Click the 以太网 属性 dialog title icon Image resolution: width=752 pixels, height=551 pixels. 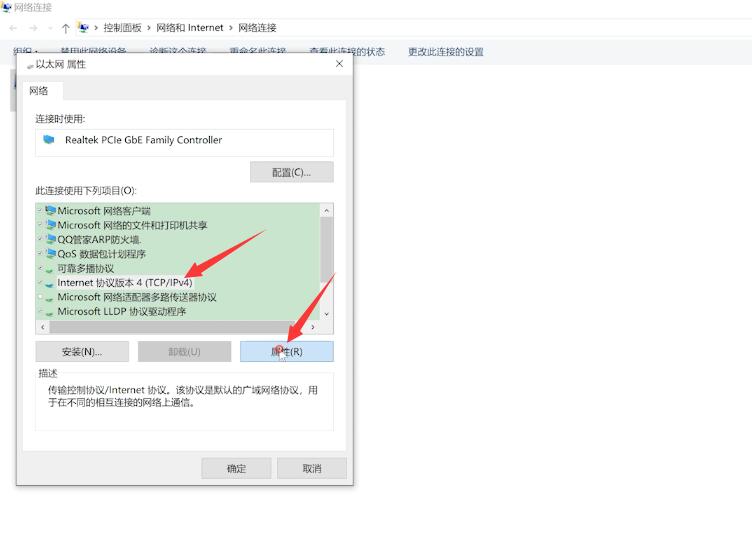pos(31,65)
